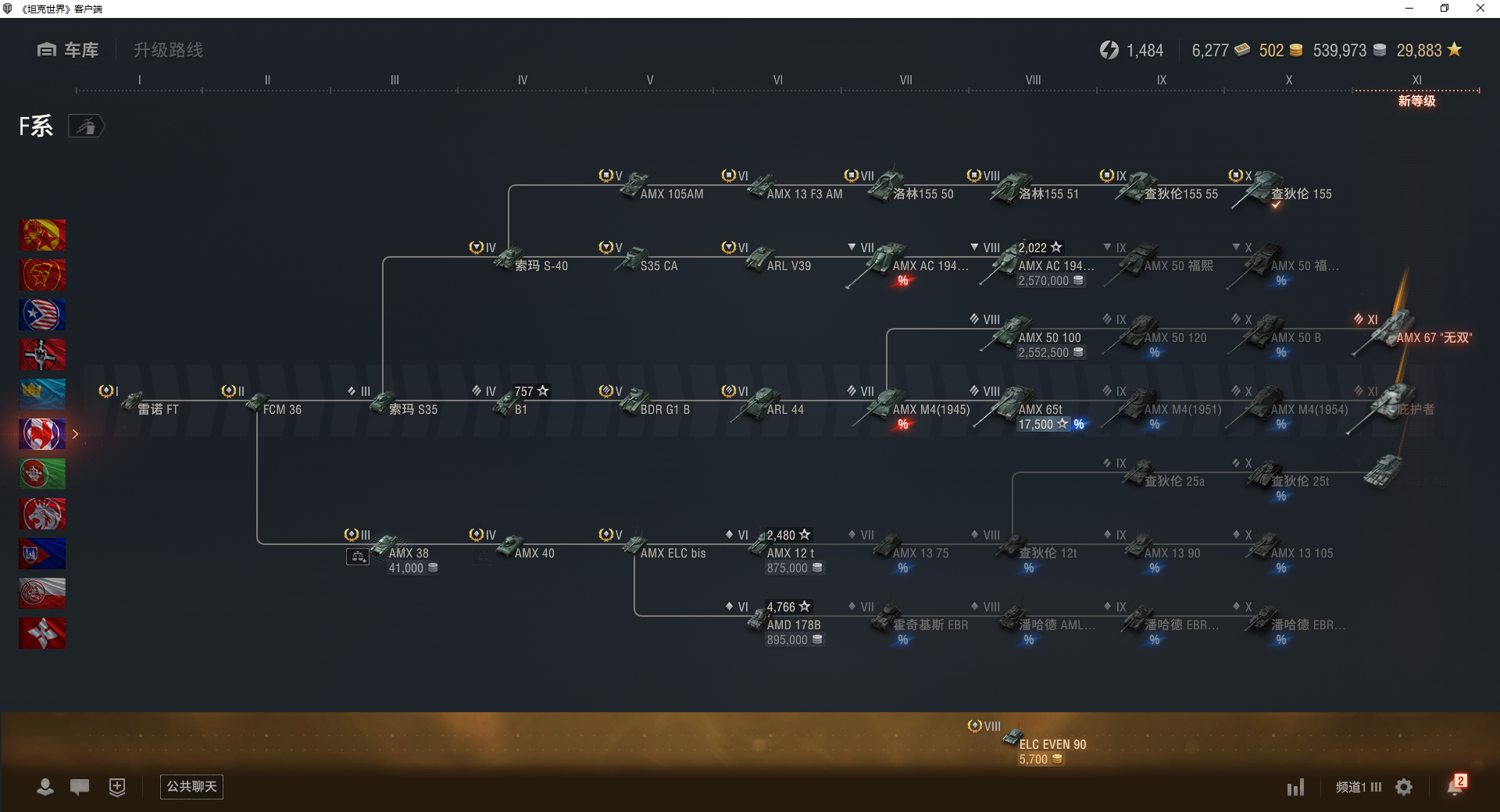Click the 1,484 currency counter
This screenshot has height=812, width=1500.
[1132, 50]
